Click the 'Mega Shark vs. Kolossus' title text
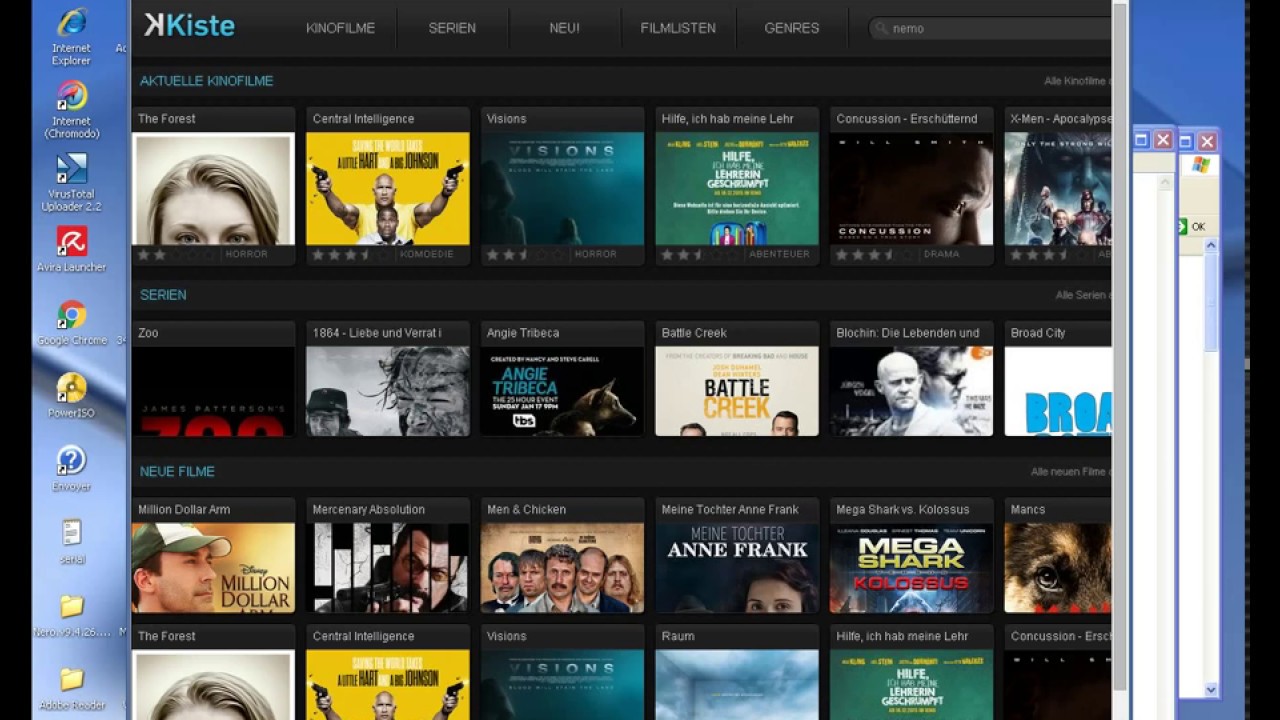The width and height of the screenshot is (1280, 720). pyautogui.click(x=903, y=510)
